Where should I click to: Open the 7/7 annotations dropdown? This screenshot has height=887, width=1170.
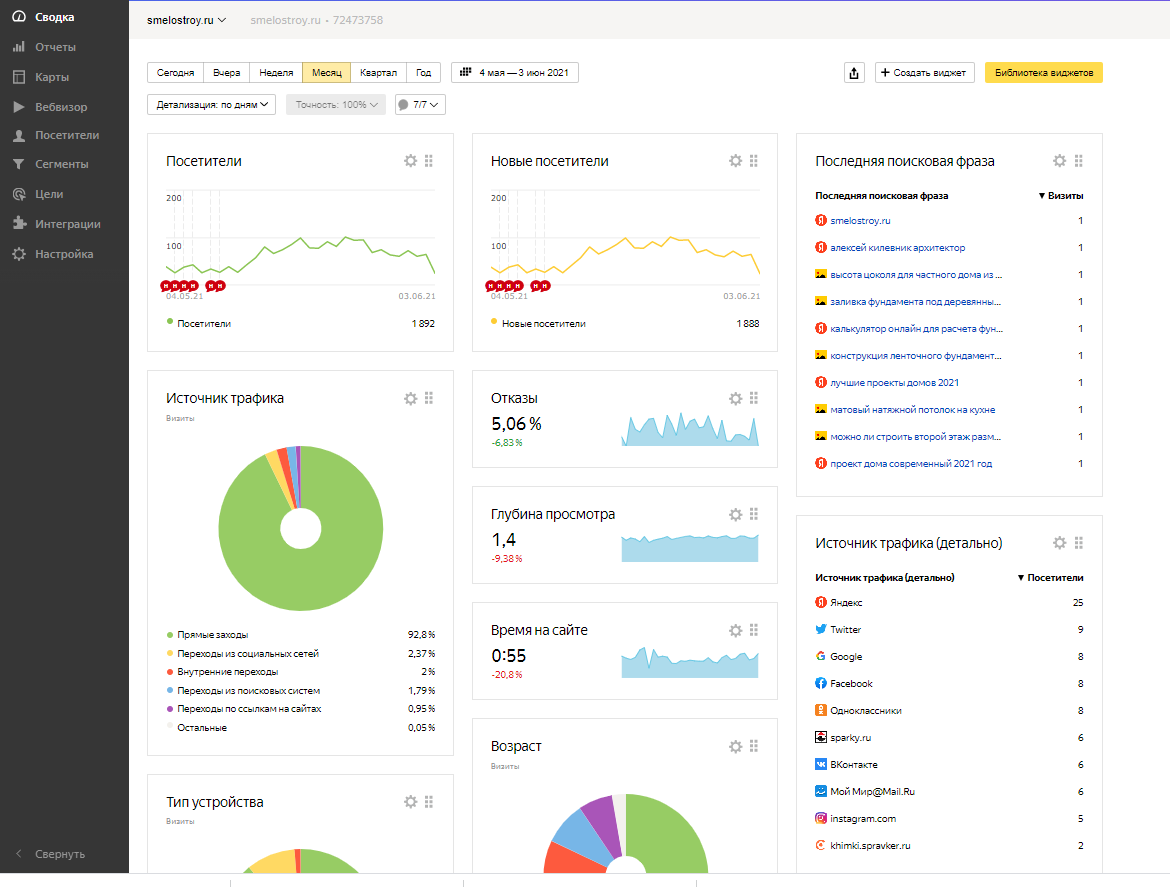(x=420, y=105)
